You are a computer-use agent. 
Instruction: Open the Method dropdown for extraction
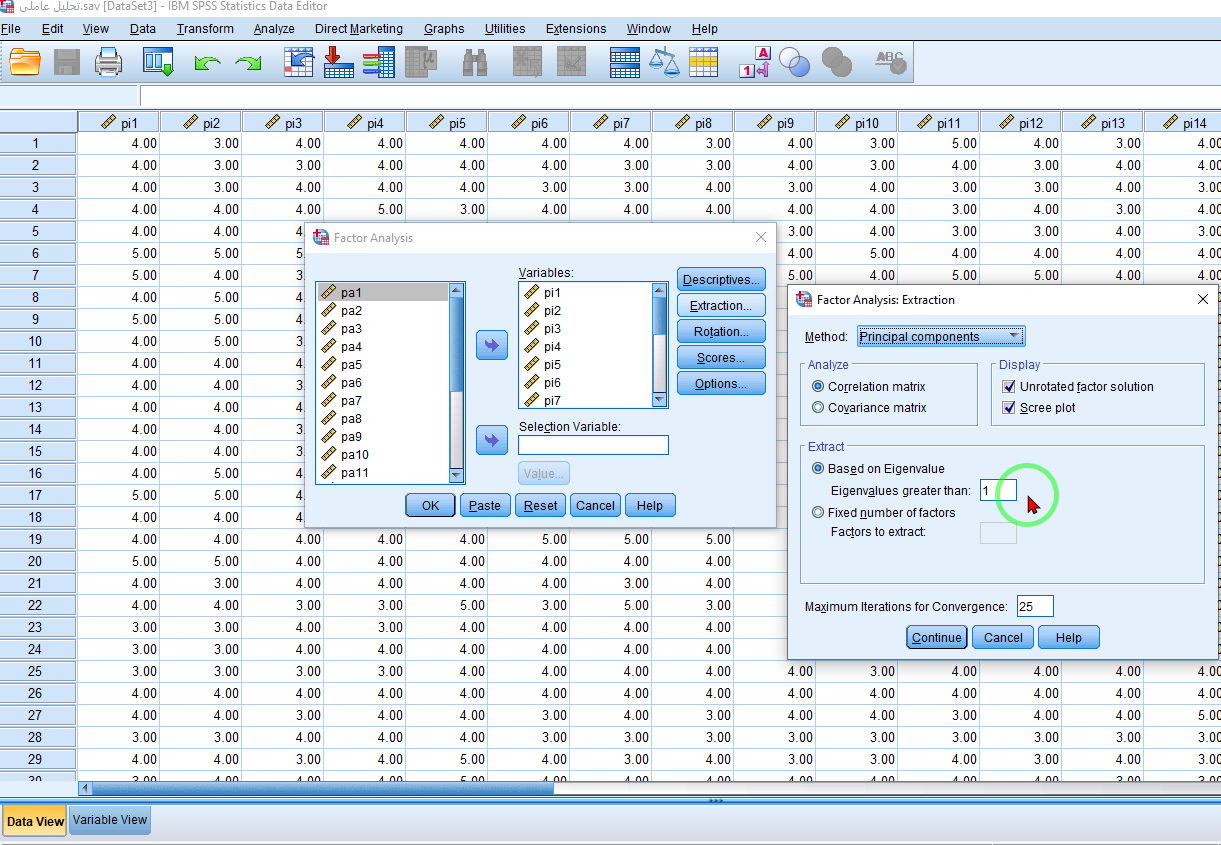pyautogui.click(x=940, y=337)
